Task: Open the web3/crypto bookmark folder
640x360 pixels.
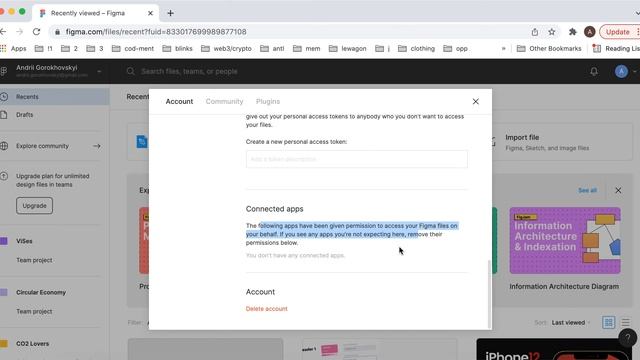Action: tap(226, 49)
